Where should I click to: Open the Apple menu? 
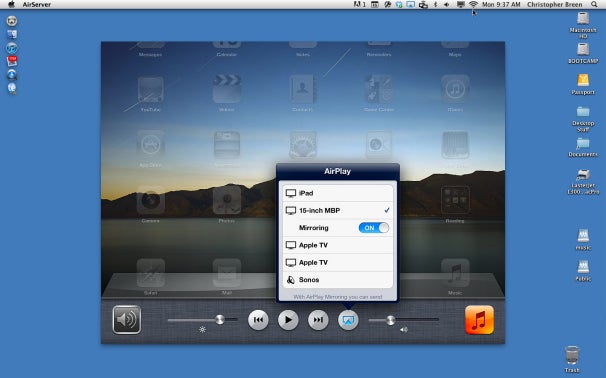coord(11,5)
